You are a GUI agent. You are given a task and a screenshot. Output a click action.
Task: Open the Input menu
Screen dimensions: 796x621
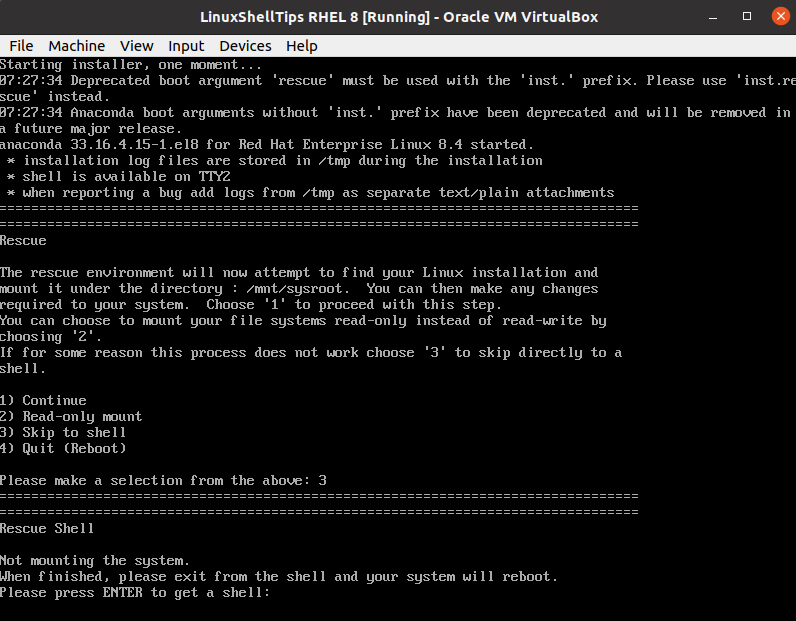(x=186, y=46)
